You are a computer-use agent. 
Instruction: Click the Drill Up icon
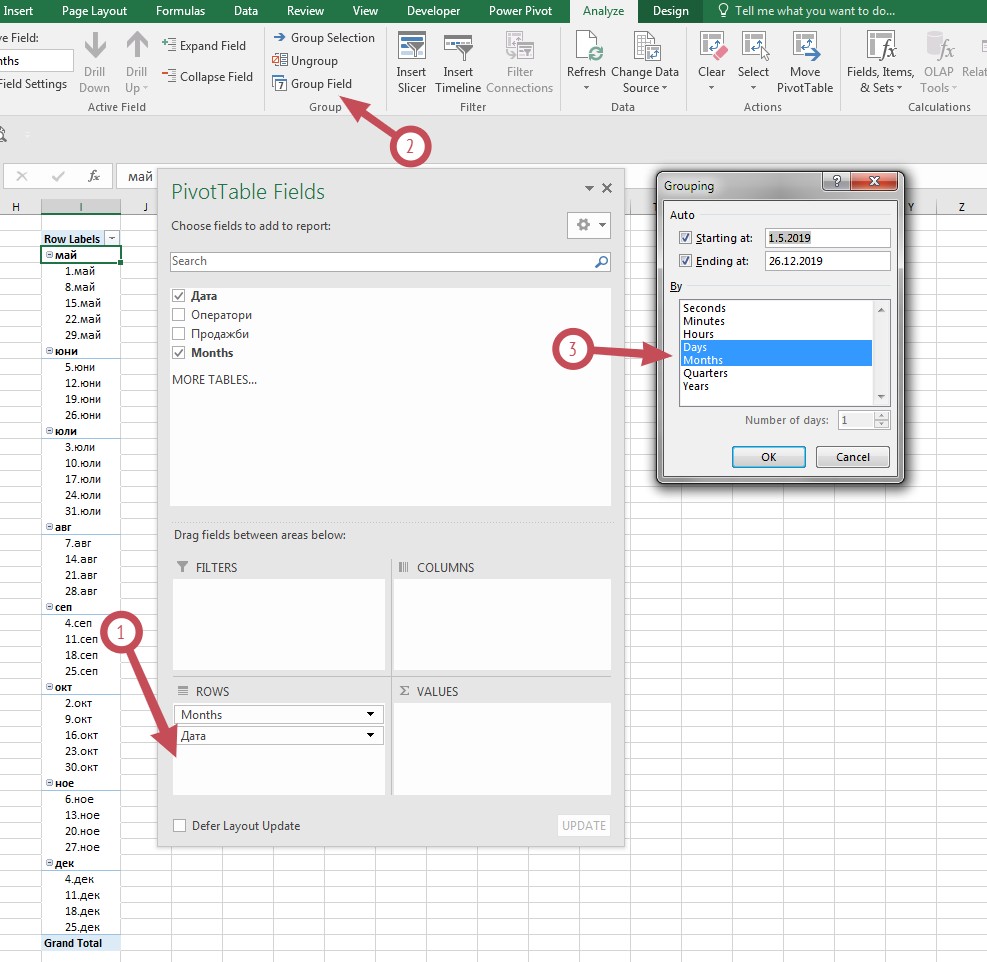click(x=137, y=47)
